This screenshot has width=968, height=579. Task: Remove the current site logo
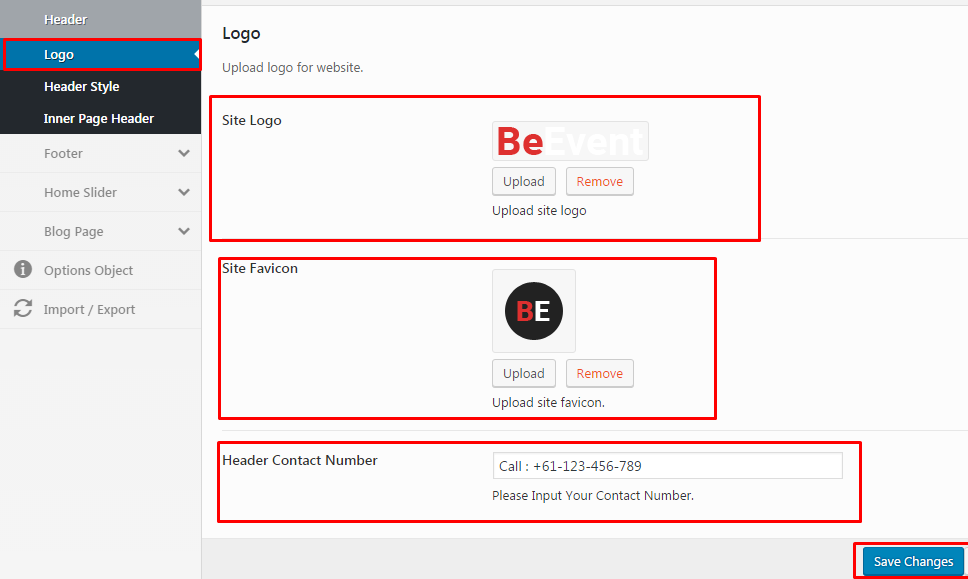point(599,181)
